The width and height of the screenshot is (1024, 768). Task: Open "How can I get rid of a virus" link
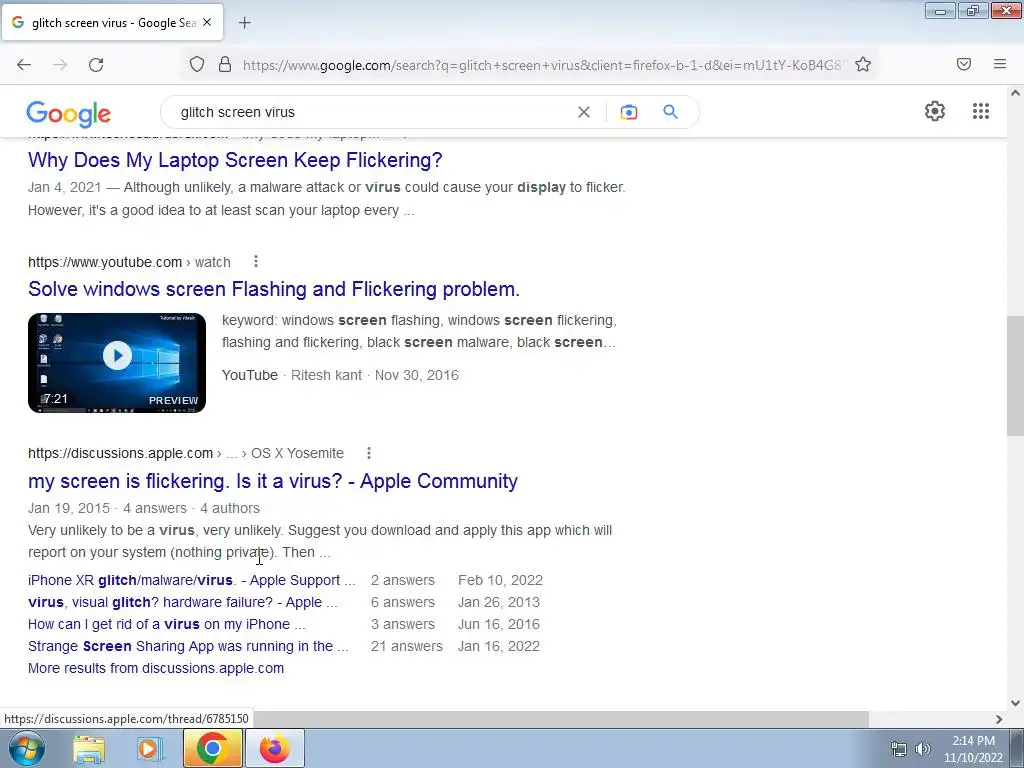167,624
